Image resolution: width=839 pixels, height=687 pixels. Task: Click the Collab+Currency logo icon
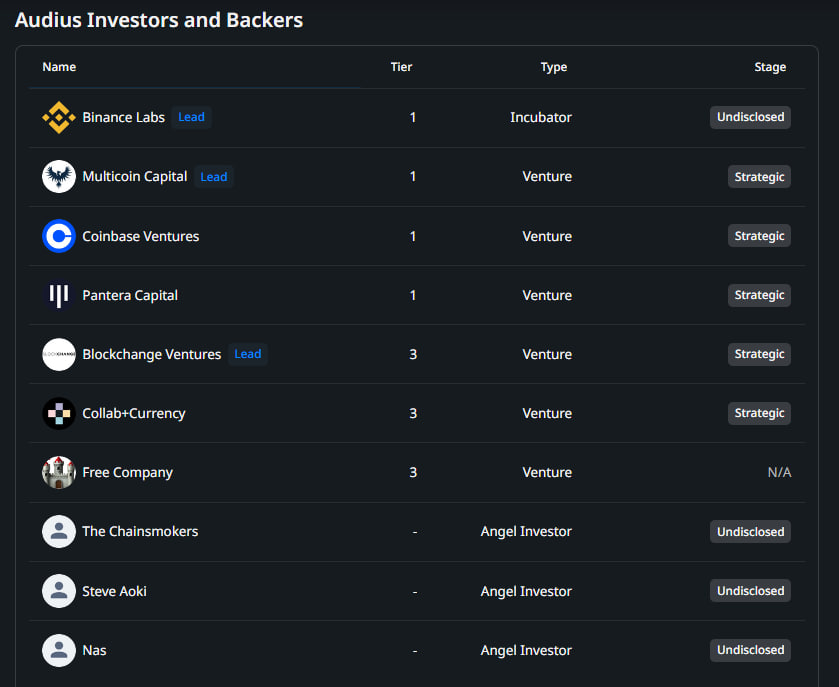click(59, 413)
